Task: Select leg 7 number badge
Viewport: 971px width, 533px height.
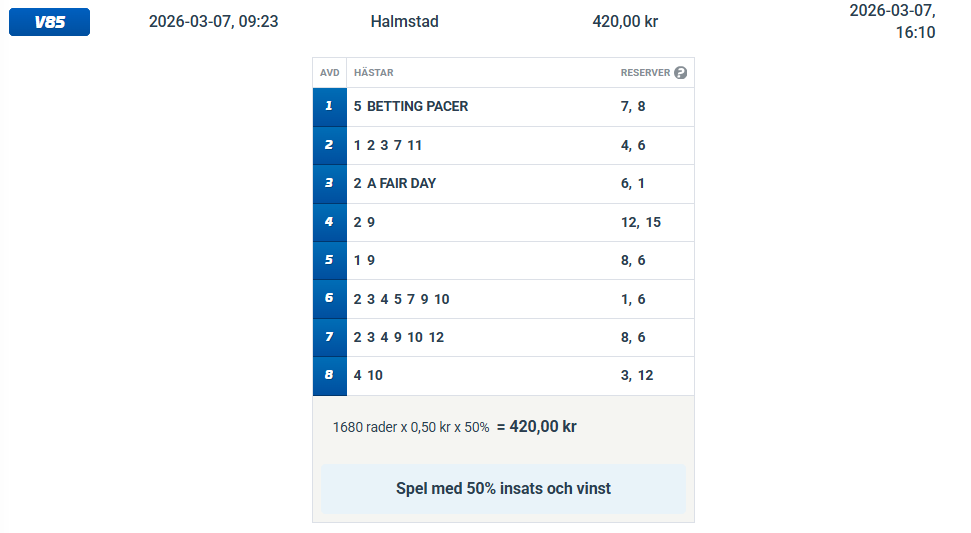Action: tap(329, 337)
